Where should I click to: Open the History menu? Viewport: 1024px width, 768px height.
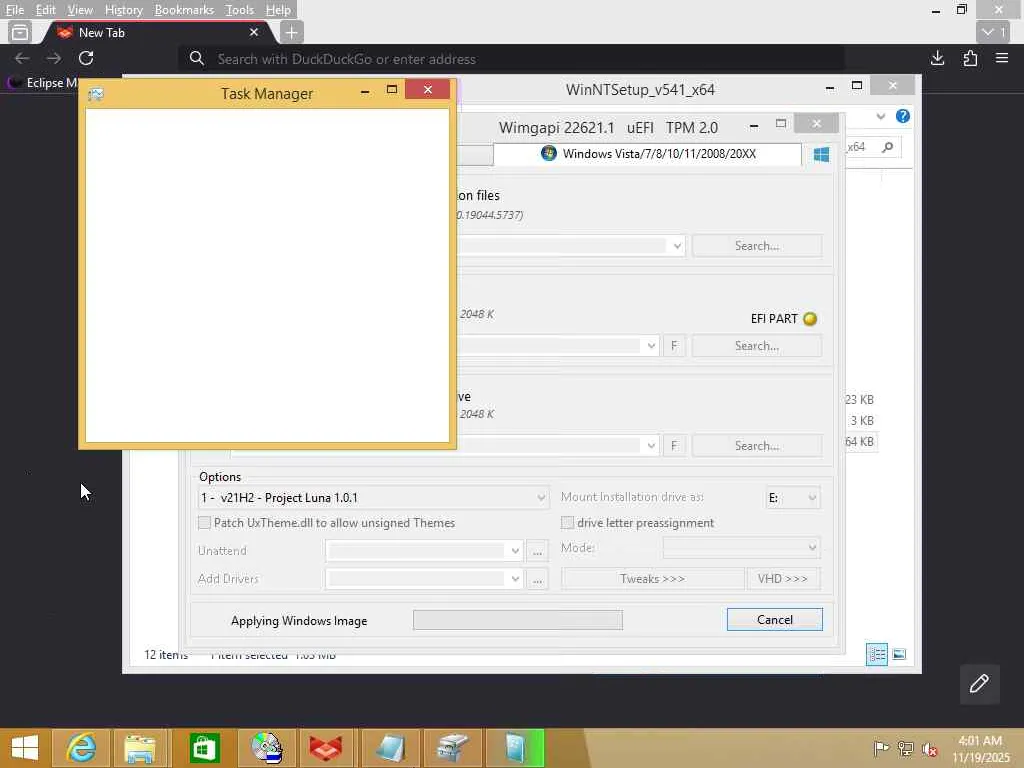123,10
